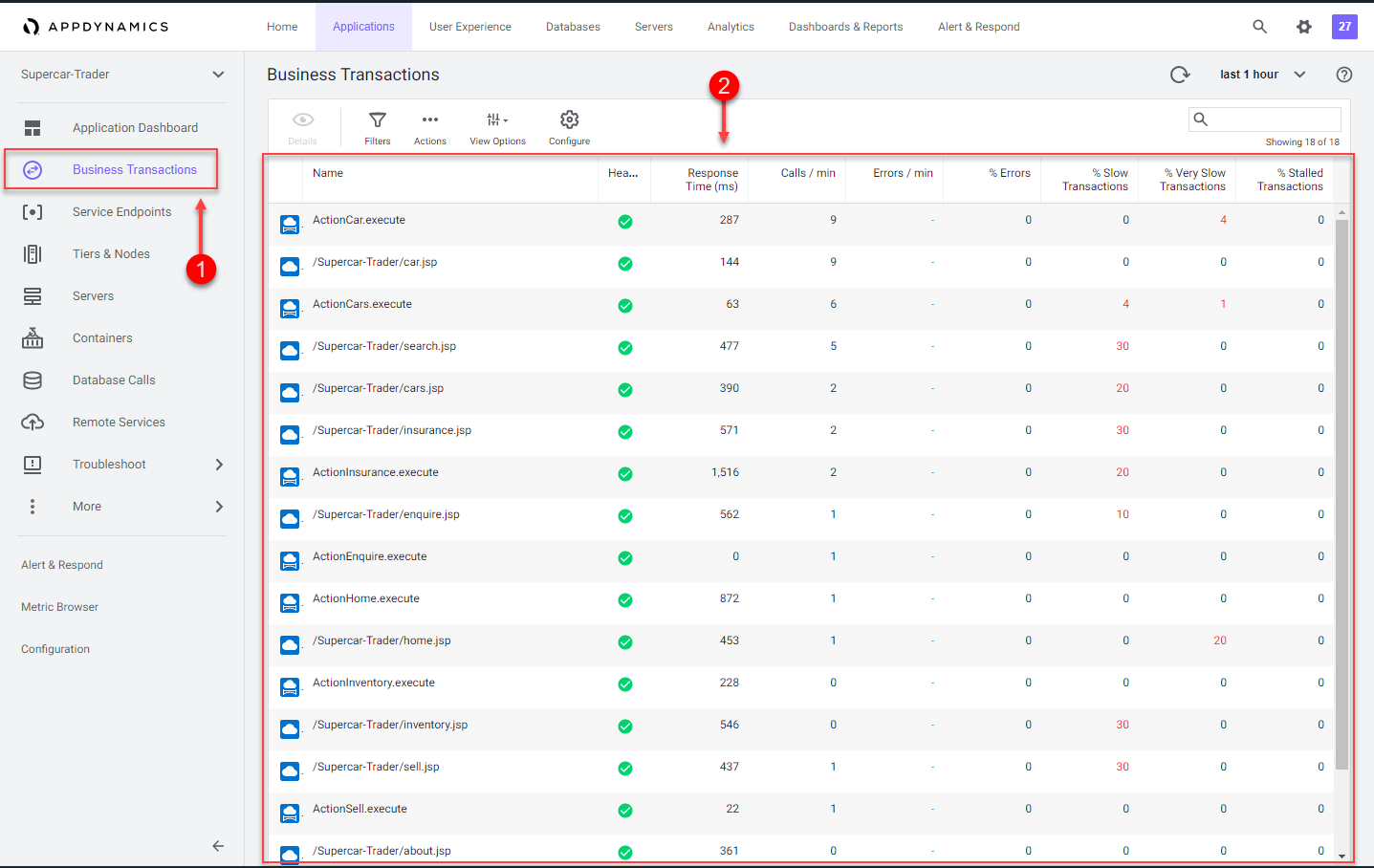Open the Actions ellipsis menu
Screen dimensions: 1374x868
430,119
